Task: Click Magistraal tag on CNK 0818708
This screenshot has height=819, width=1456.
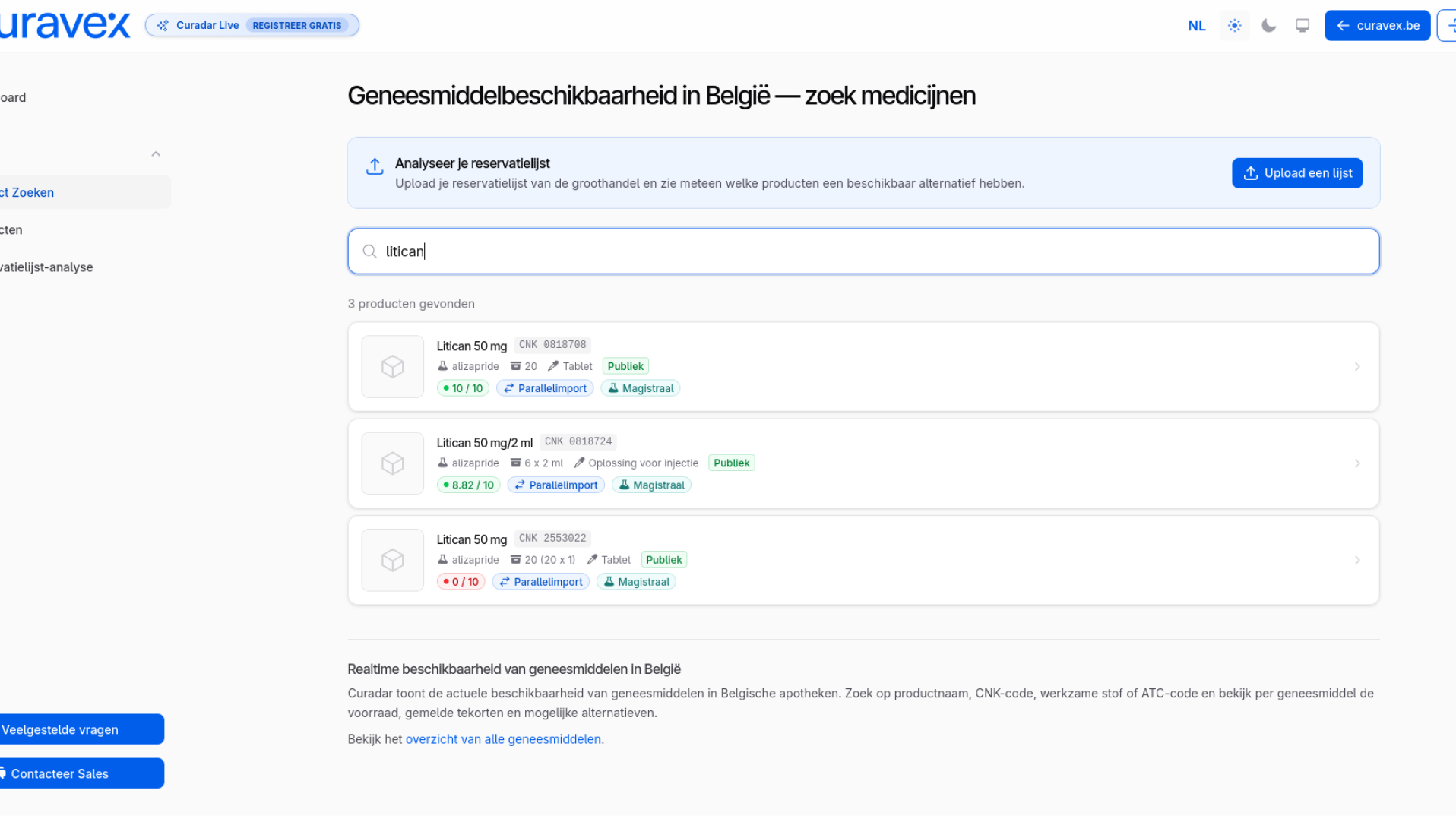Action: click(x=641, y=388)
